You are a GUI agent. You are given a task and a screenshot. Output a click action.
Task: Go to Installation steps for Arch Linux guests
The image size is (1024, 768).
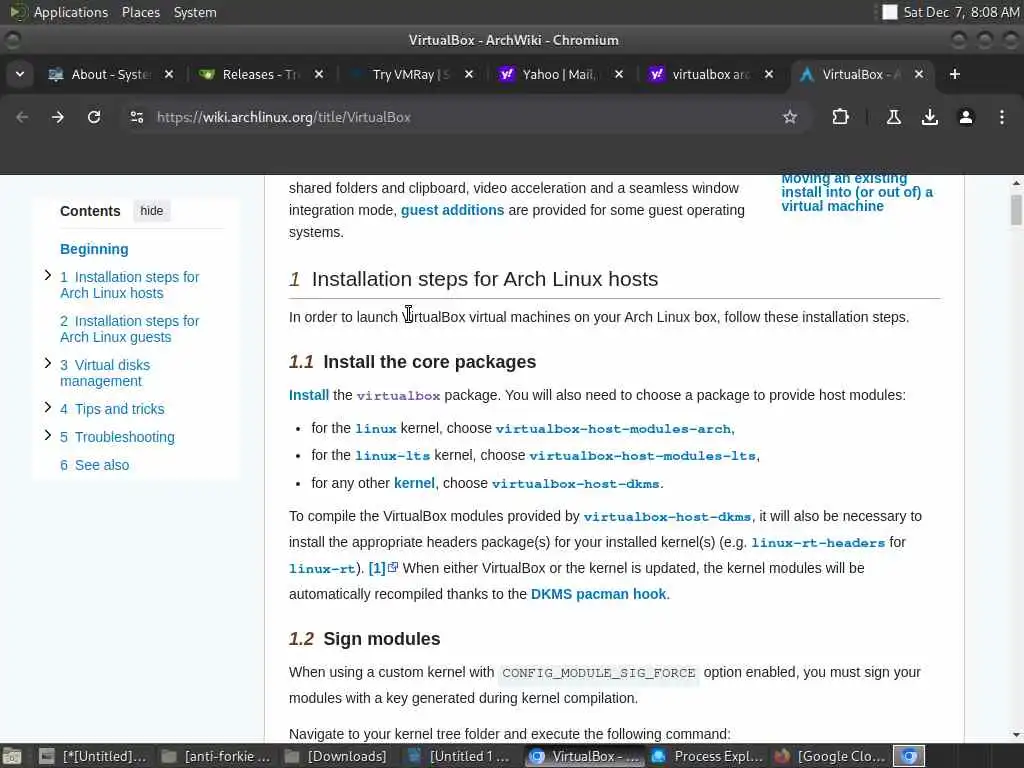tap(129, 329)
